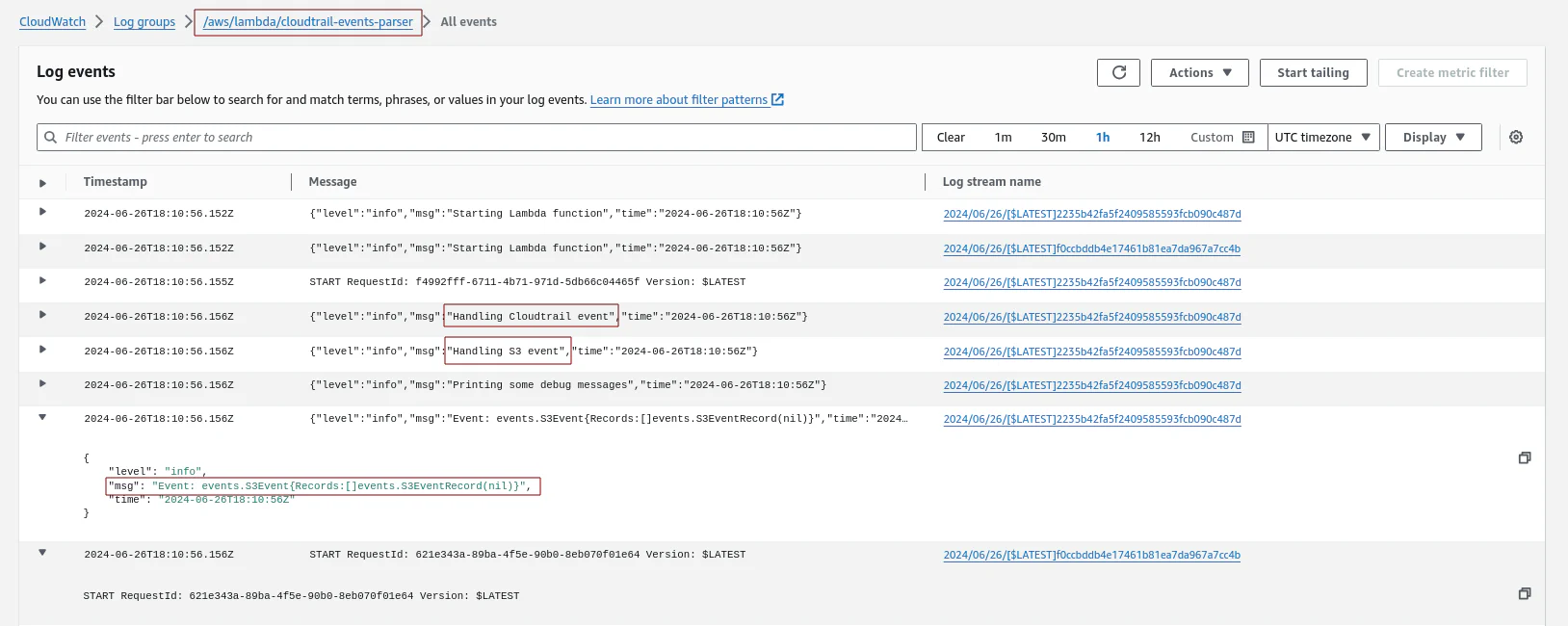
Task: Go to CloudWatch breadcrumb
Action: point(52,21)
